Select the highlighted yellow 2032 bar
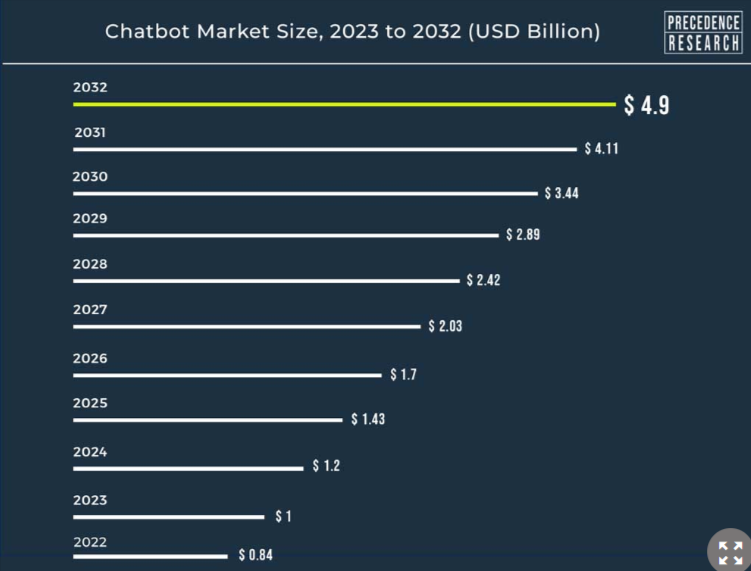 click(344, 104)
